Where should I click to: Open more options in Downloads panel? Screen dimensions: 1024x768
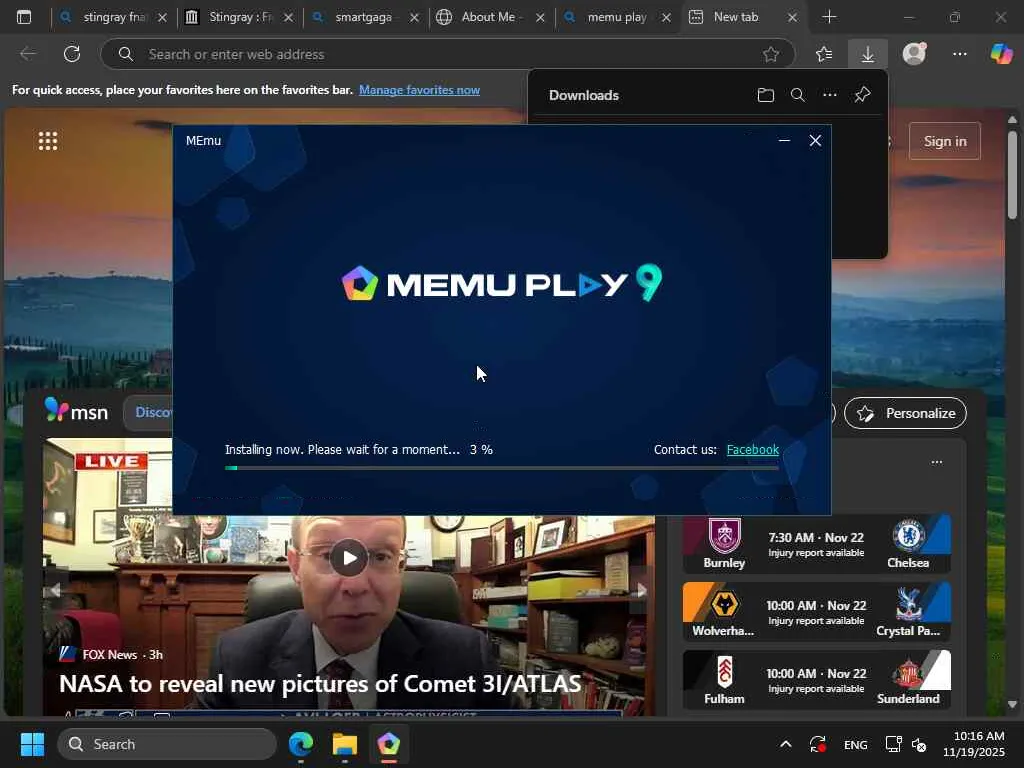click(829, 95)
